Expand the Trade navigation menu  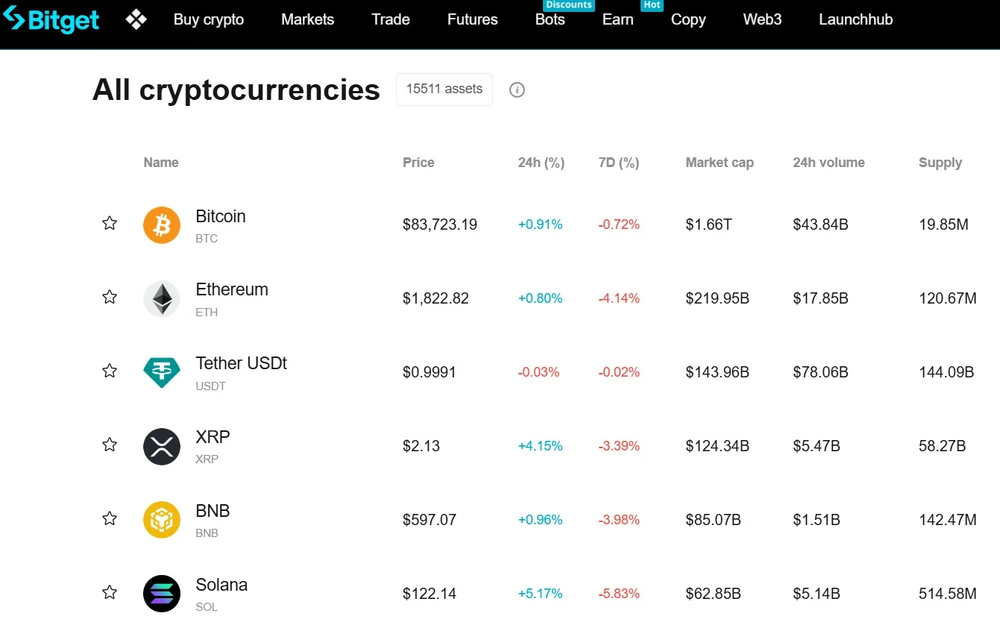pyautogui.click(x=390, y=19)
